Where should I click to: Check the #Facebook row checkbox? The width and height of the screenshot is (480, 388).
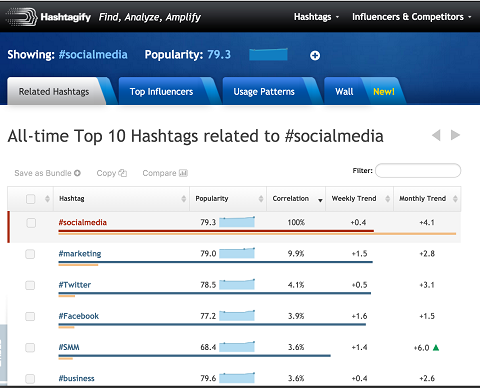point(30,316)
